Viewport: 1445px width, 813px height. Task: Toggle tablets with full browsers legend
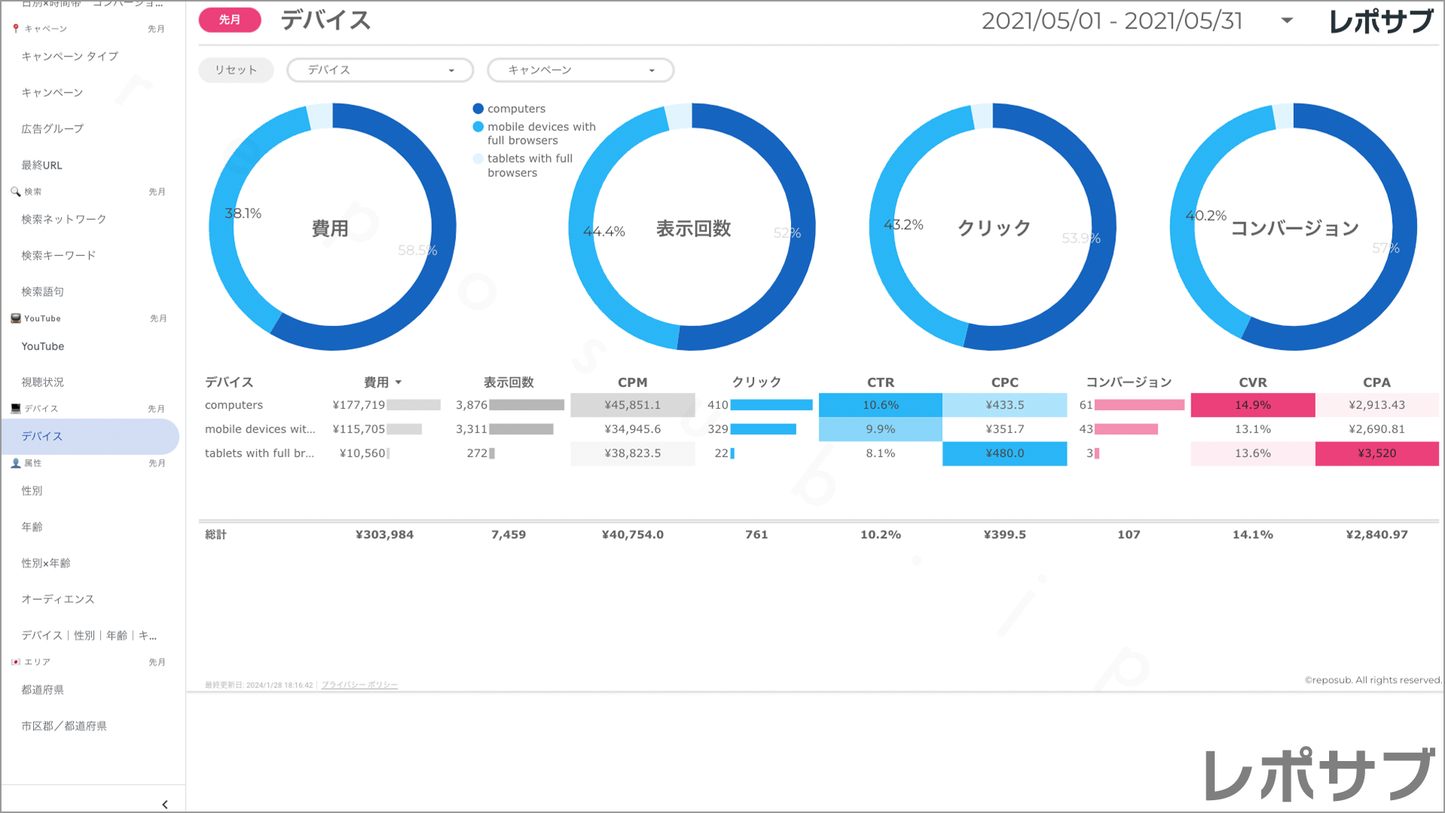(x=529, y=165)
